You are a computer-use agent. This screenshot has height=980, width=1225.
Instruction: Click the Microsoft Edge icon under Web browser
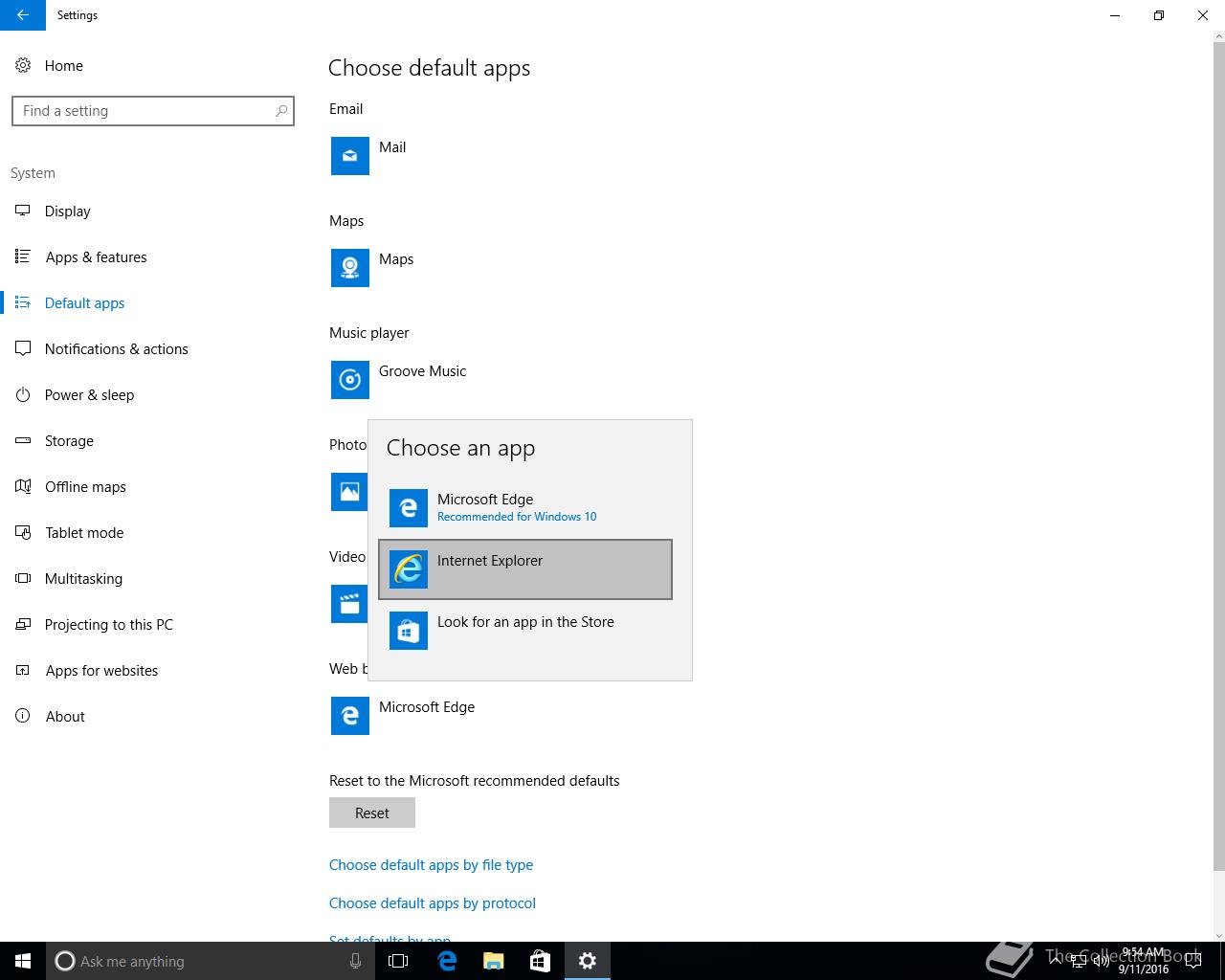[350, 716]
